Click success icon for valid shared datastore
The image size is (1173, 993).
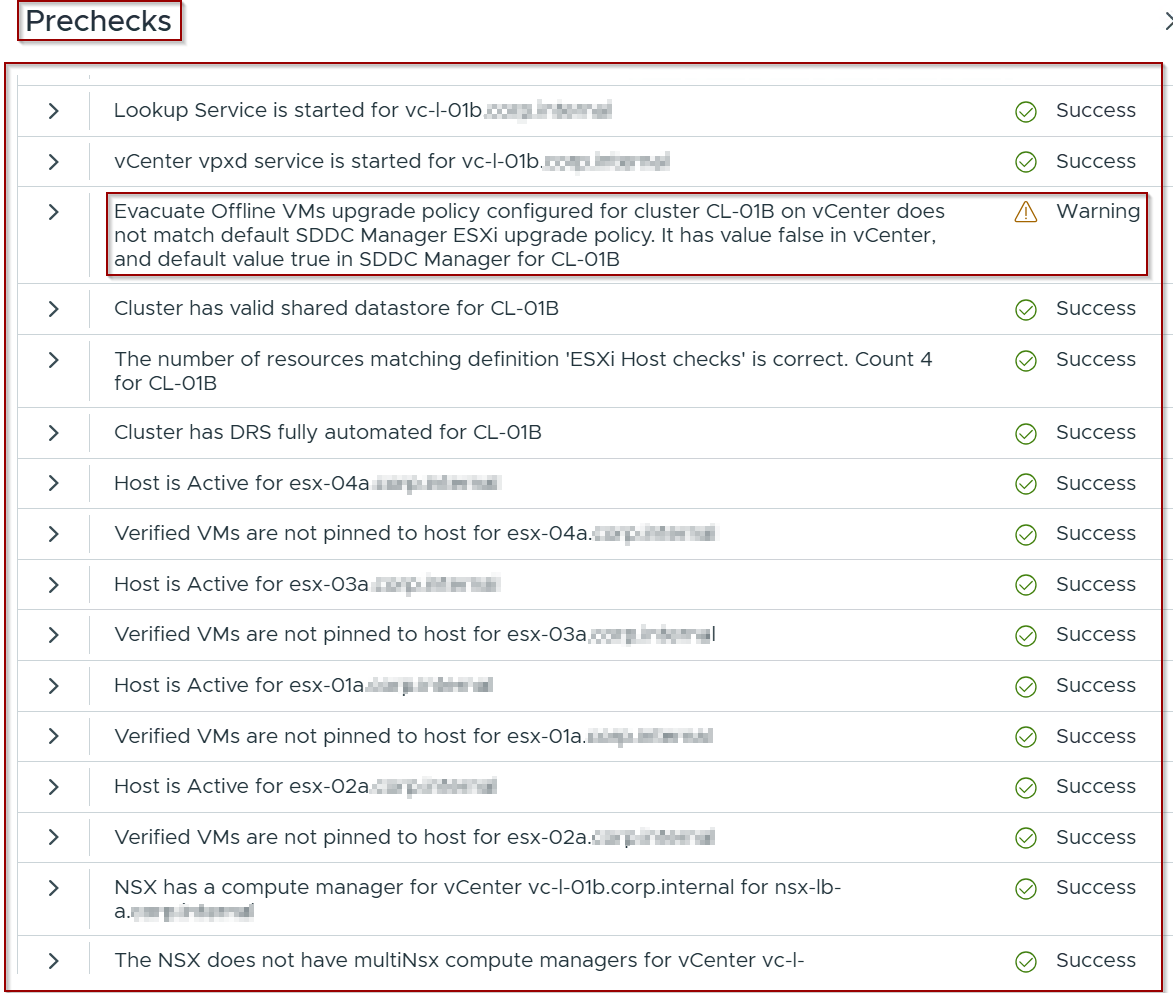coord(1026,309)
